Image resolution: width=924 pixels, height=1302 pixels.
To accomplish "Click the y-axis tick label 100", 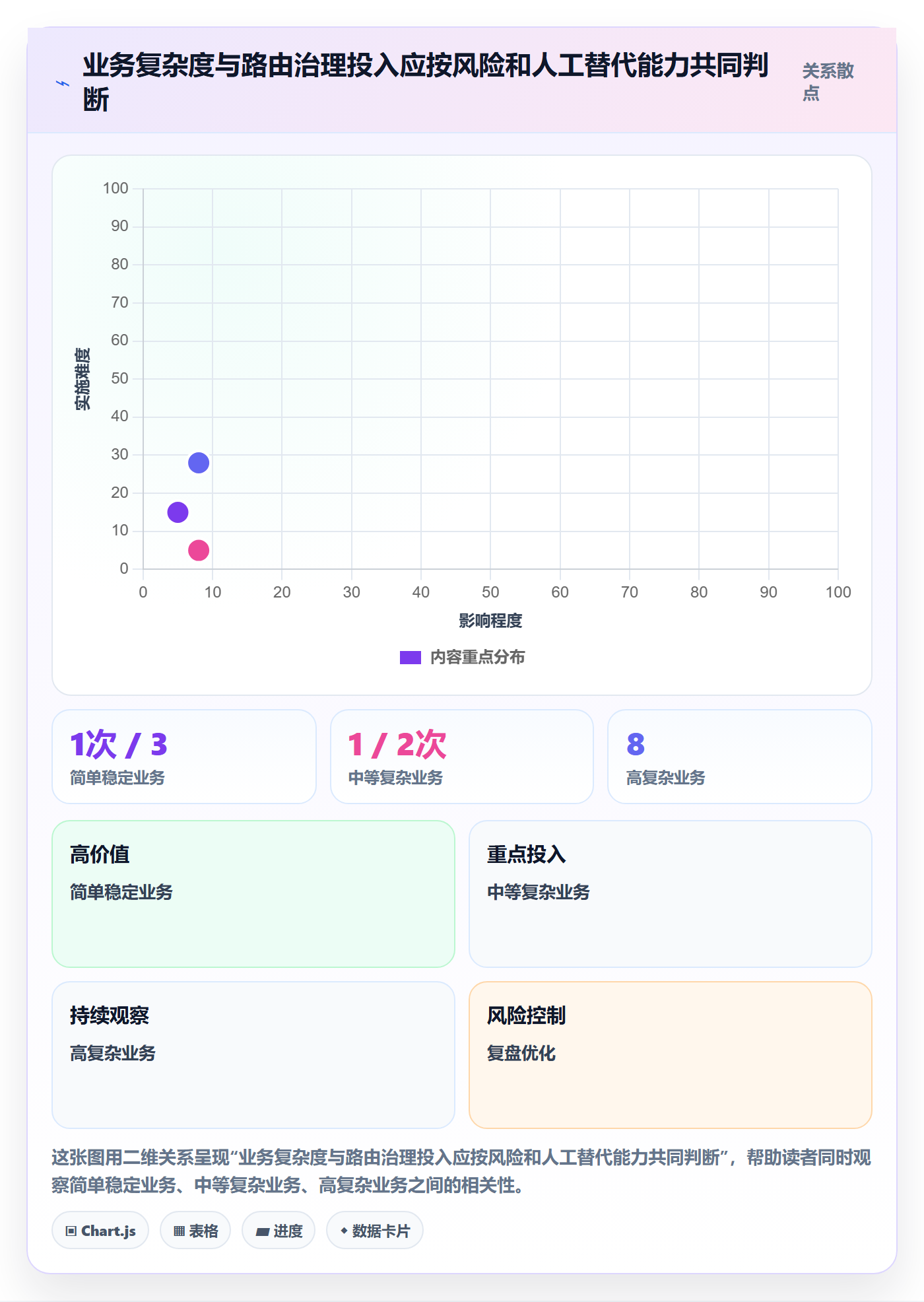I will point(115,188).
